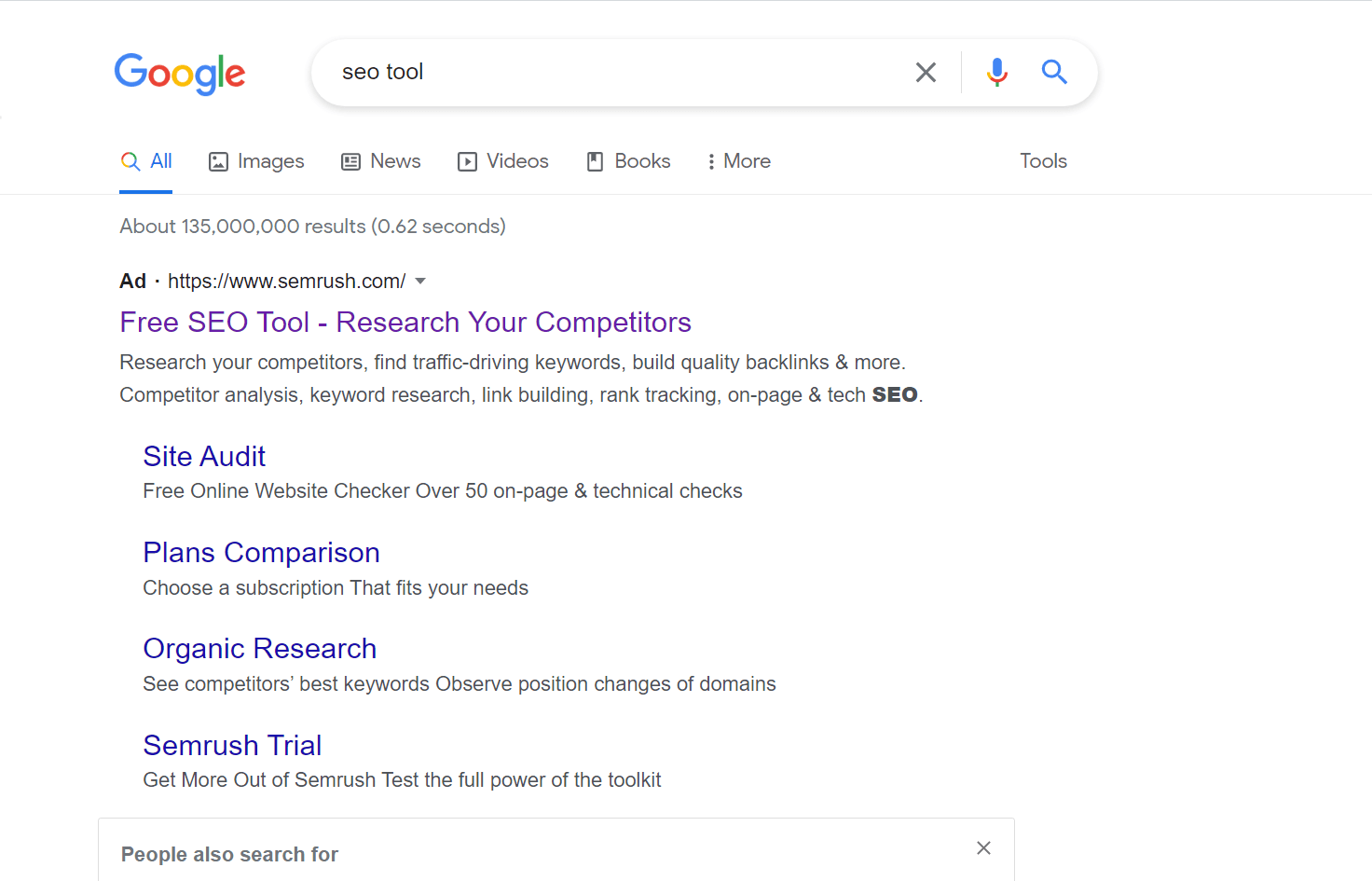Click 'Free Online Website Checker' description text
This screenshot has width=1372, height=881.
click(443, 491)
